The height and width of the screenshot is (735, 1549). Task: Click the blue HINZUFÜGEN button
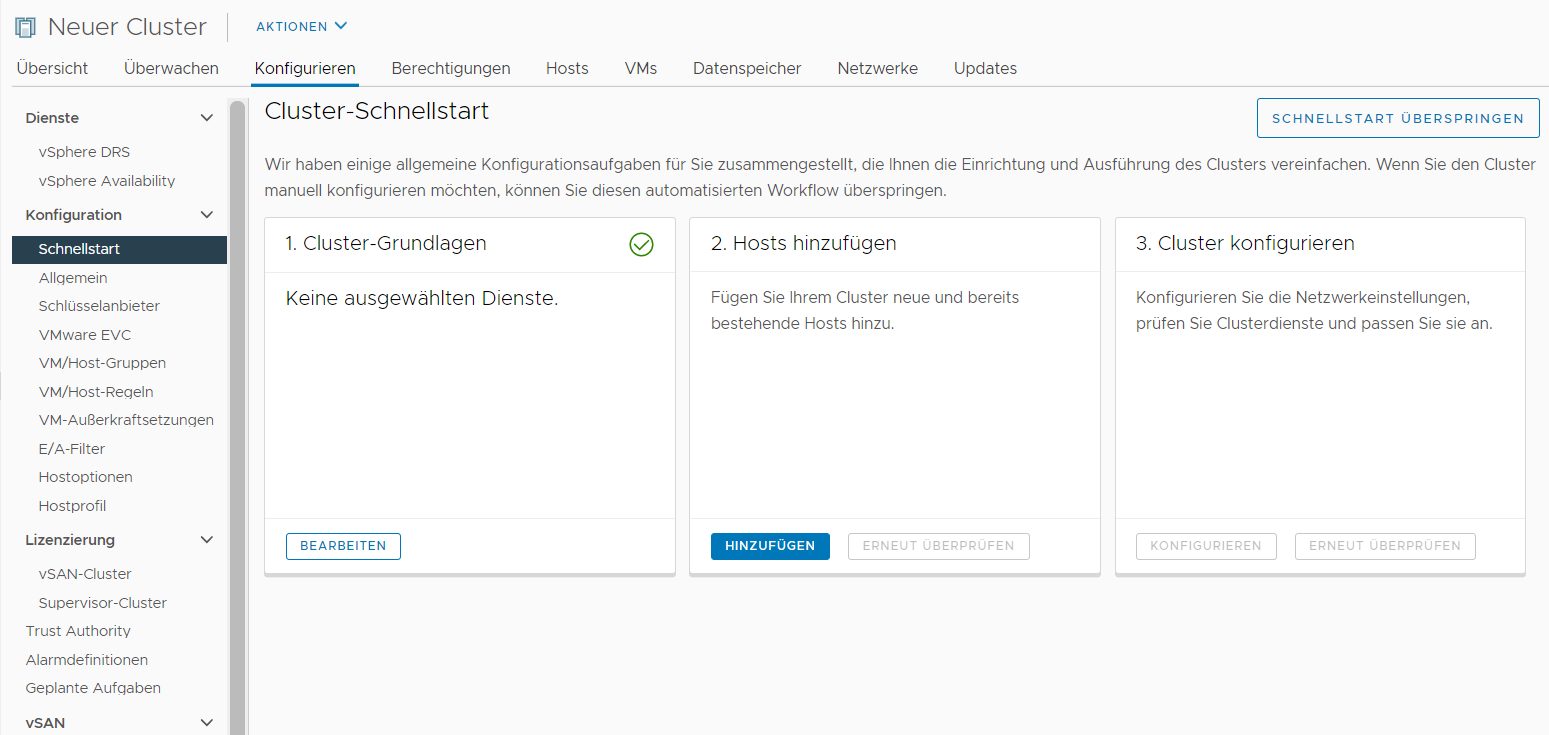(x=770, y=546)
